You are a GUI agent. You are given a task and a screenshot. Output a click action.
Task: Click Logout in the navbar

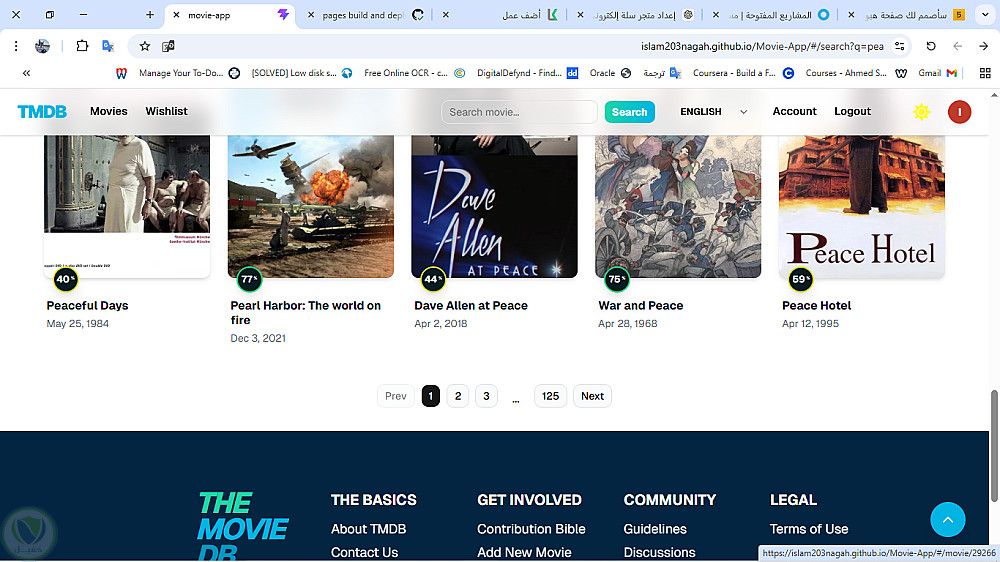pos(852,111)
